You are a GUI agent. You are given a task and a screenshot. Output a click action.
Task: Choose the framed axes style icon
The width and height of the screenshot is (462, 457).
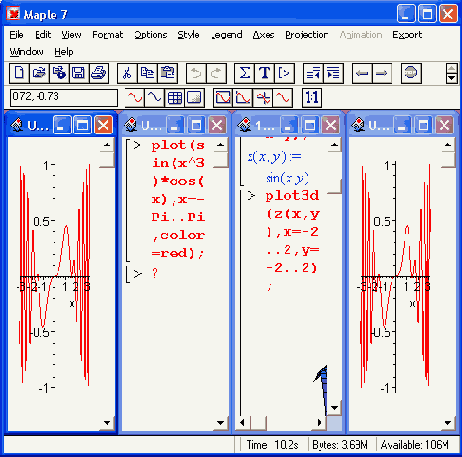pyautogui.click(x=243, y=98)
